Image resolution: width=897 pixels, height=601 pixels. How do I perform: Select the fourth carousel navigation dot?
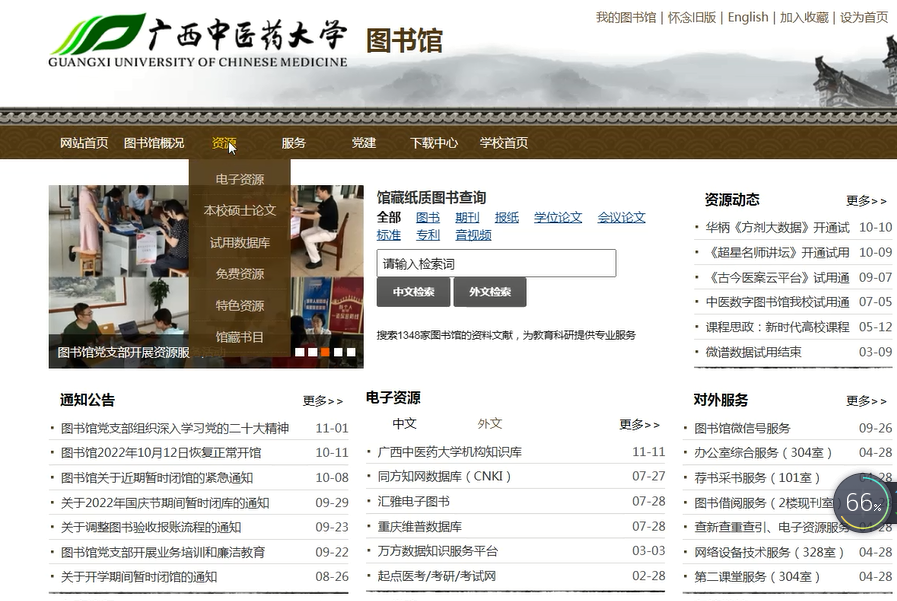[339, 352]
